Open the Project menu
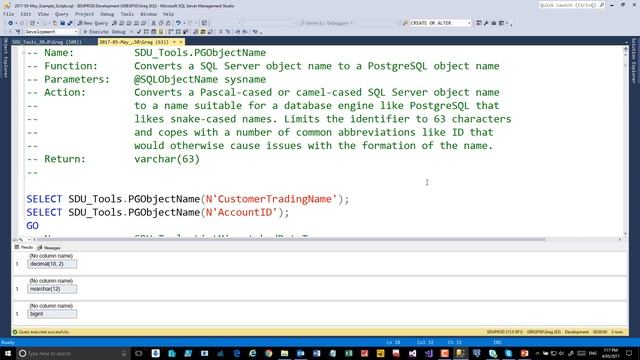 coord(84,14)
